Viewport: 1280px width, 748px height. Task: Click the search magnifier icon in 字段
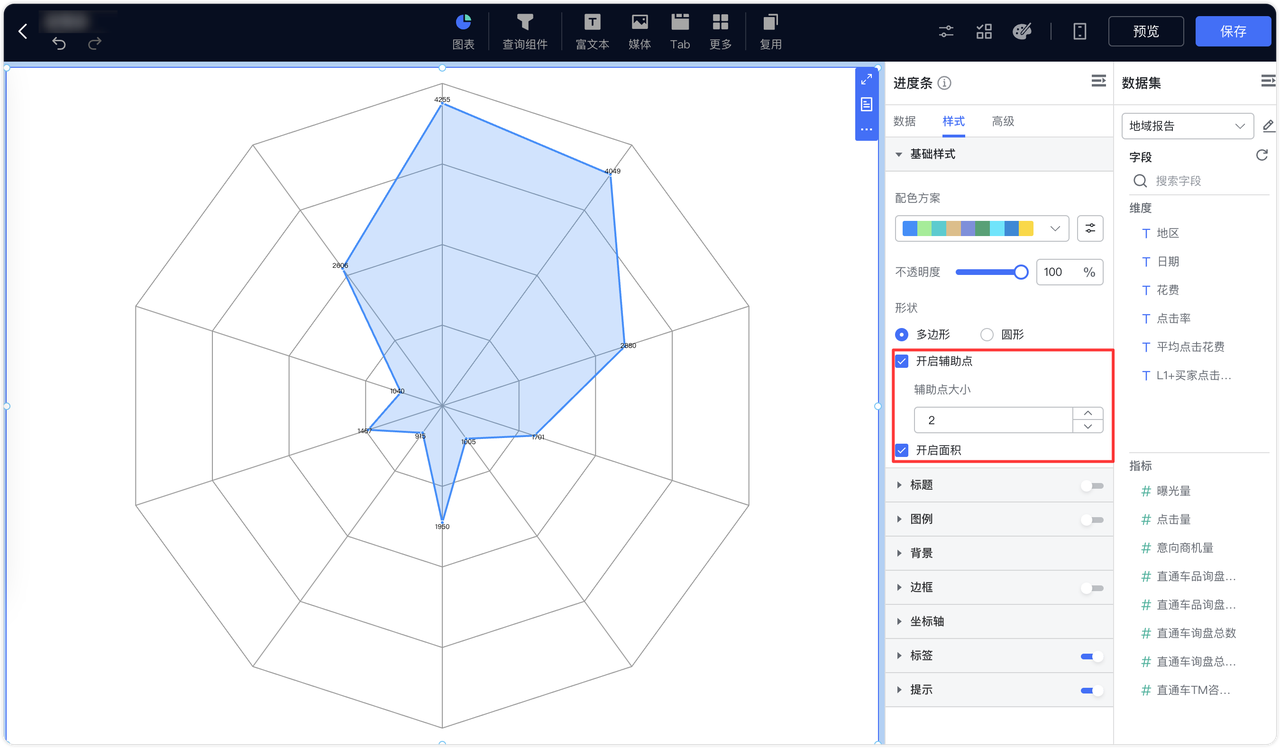pos(1140,181)
